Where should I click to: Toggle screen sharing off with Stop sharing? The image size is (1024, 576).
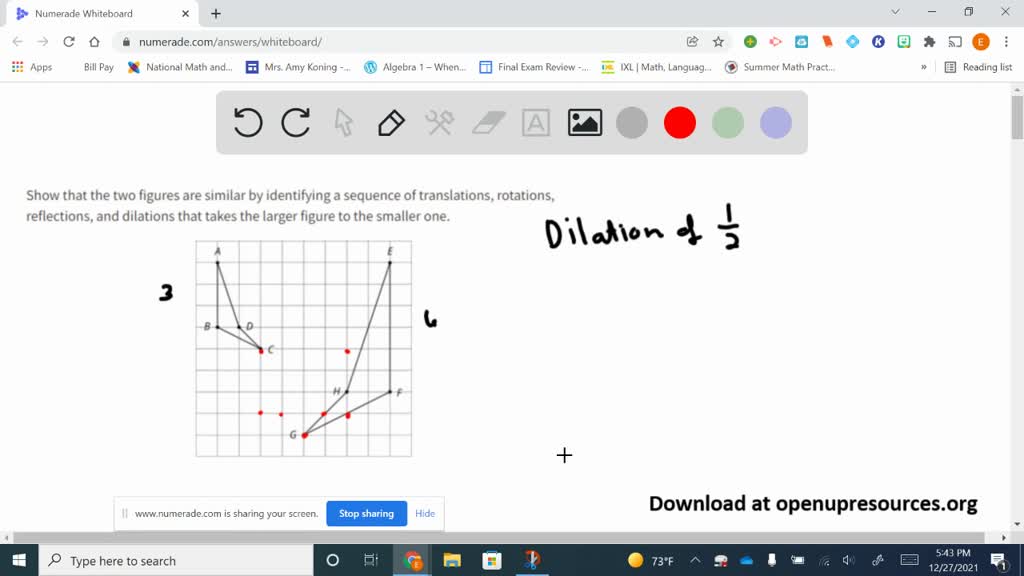[x=366, y=513]
